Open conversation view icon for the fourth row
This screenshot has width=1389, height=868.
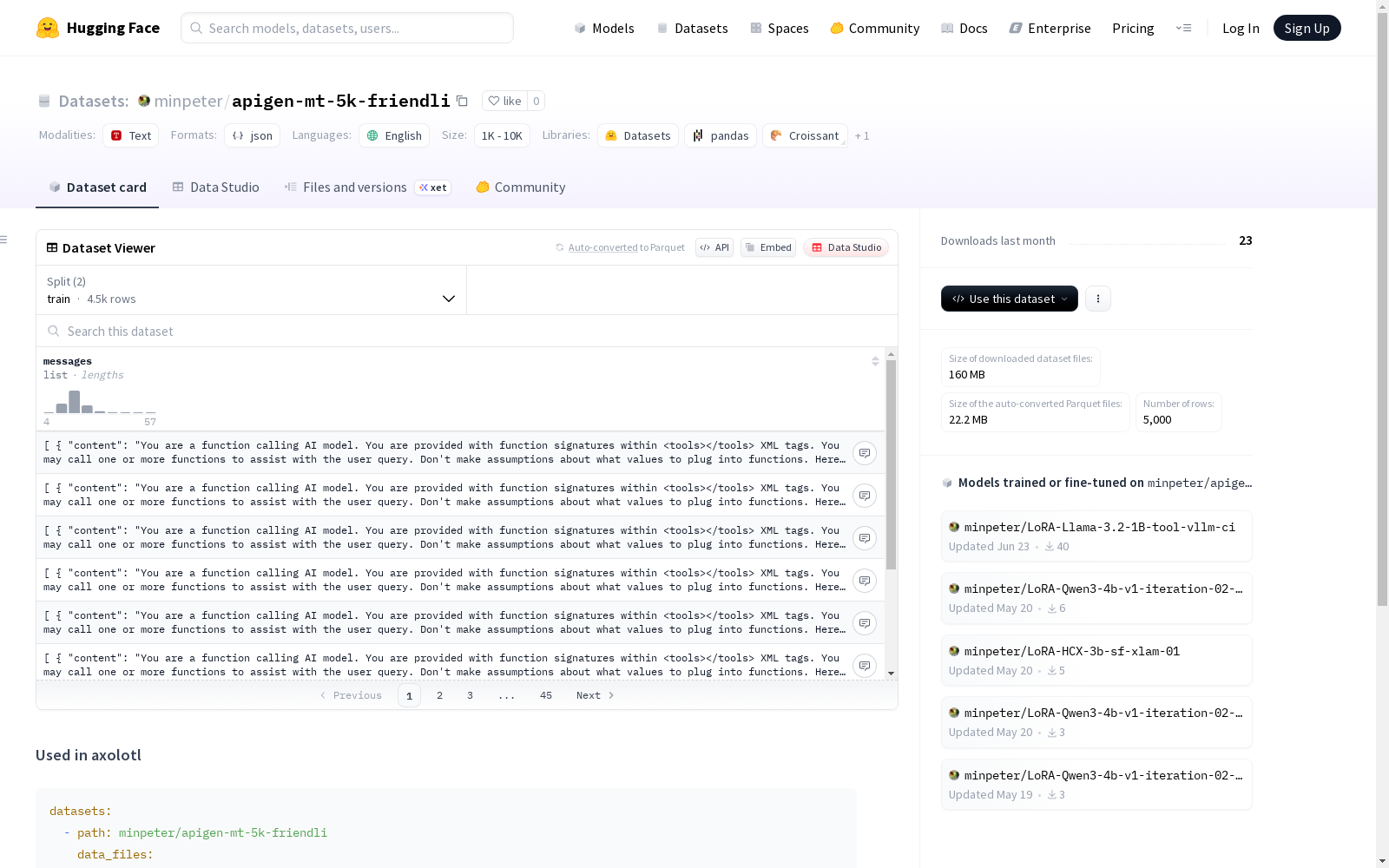(x=865, y=581)
